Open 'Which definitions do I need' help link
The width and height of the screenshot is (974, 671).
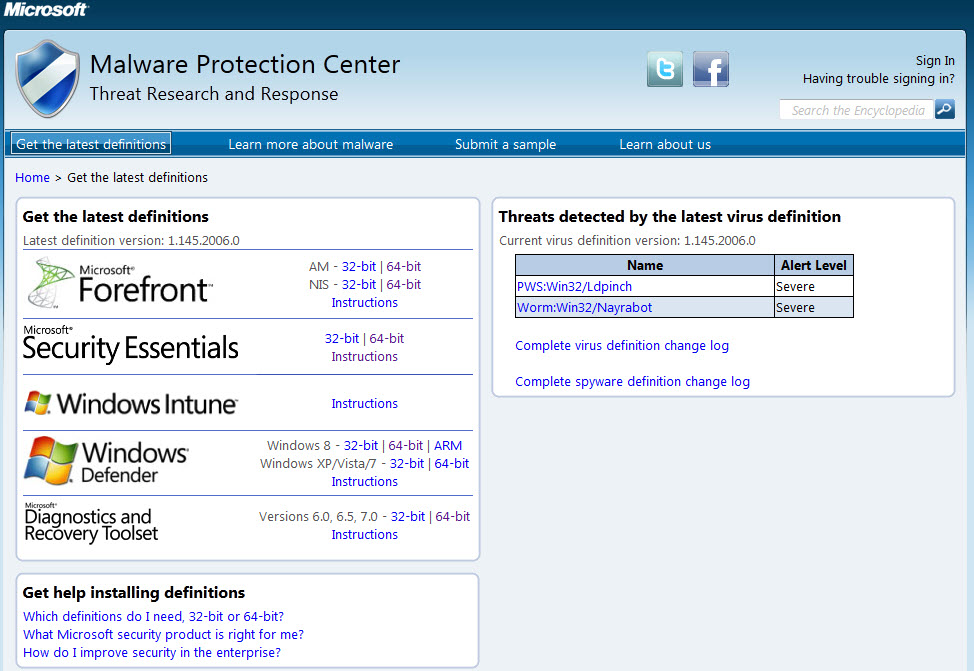tap(153, 616)
